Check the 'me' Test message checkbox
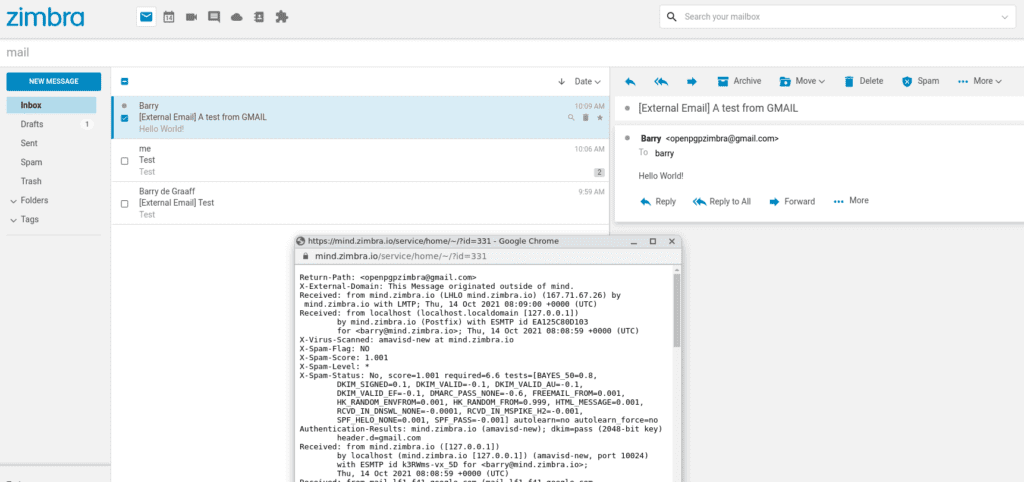 (125, 161)
